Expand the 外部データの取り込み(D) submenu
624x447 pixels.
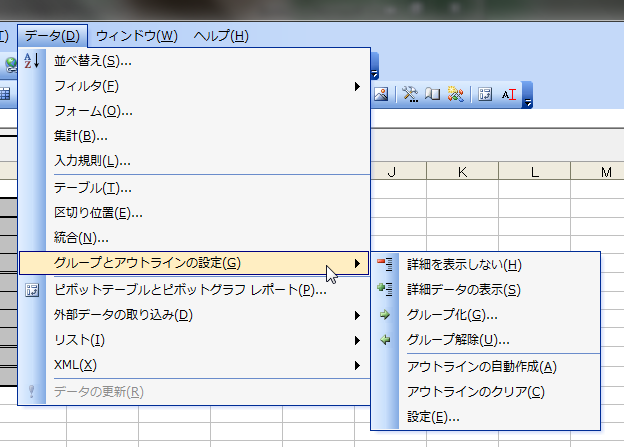point(357,316)
